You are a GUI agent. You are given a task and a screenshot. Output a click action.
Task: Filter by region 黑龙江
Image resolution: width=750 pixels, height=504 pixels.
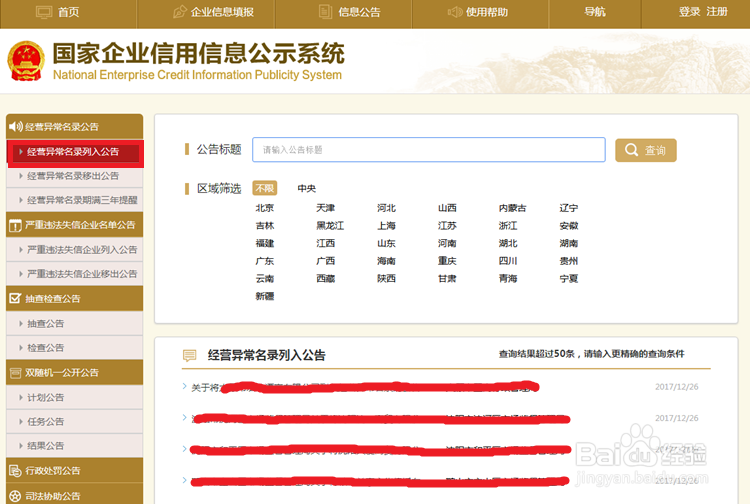pyautogui.click(x=330, y=226)
